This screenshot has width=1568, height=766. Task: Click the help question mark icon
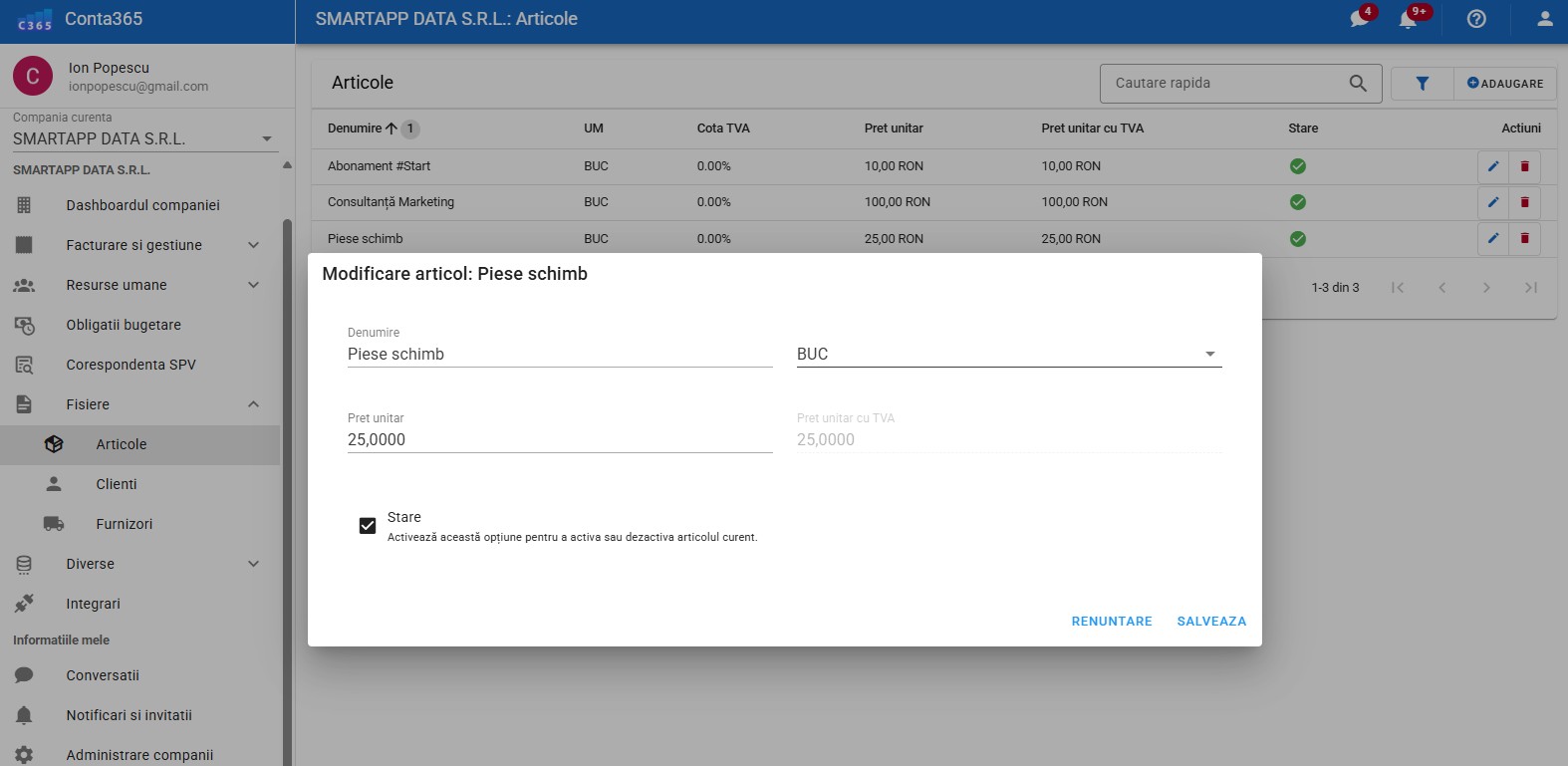[1476, 19]
